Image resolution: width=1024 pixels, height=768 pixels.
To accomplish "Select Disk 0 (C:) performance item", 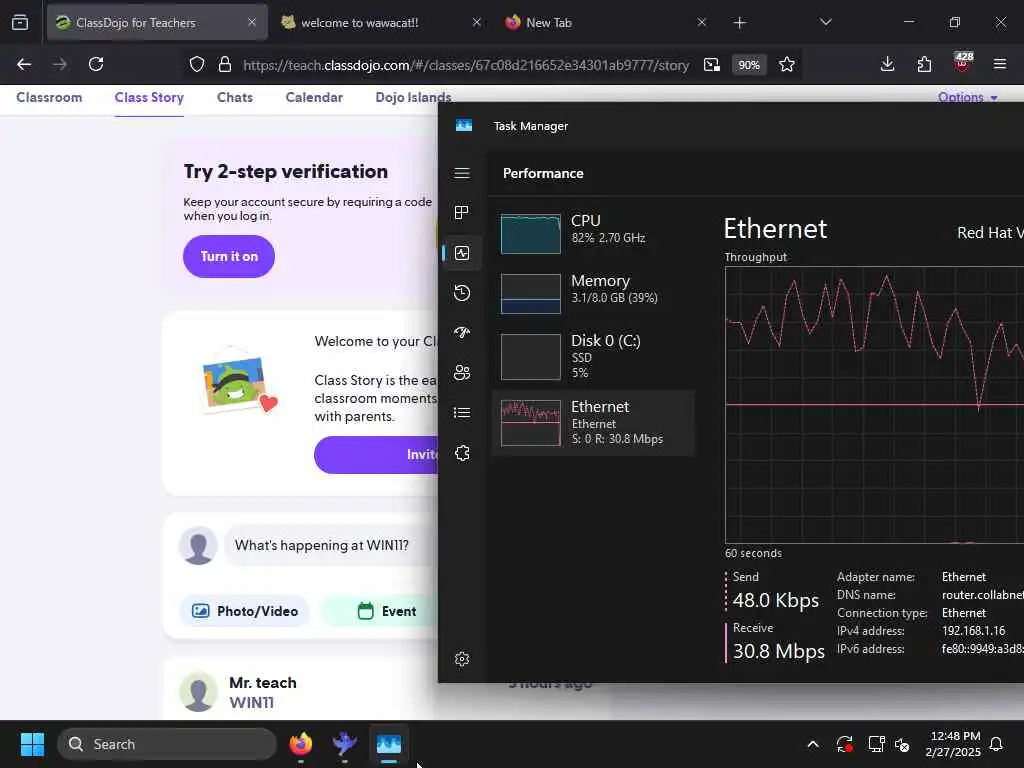I will tap(593, 356).
